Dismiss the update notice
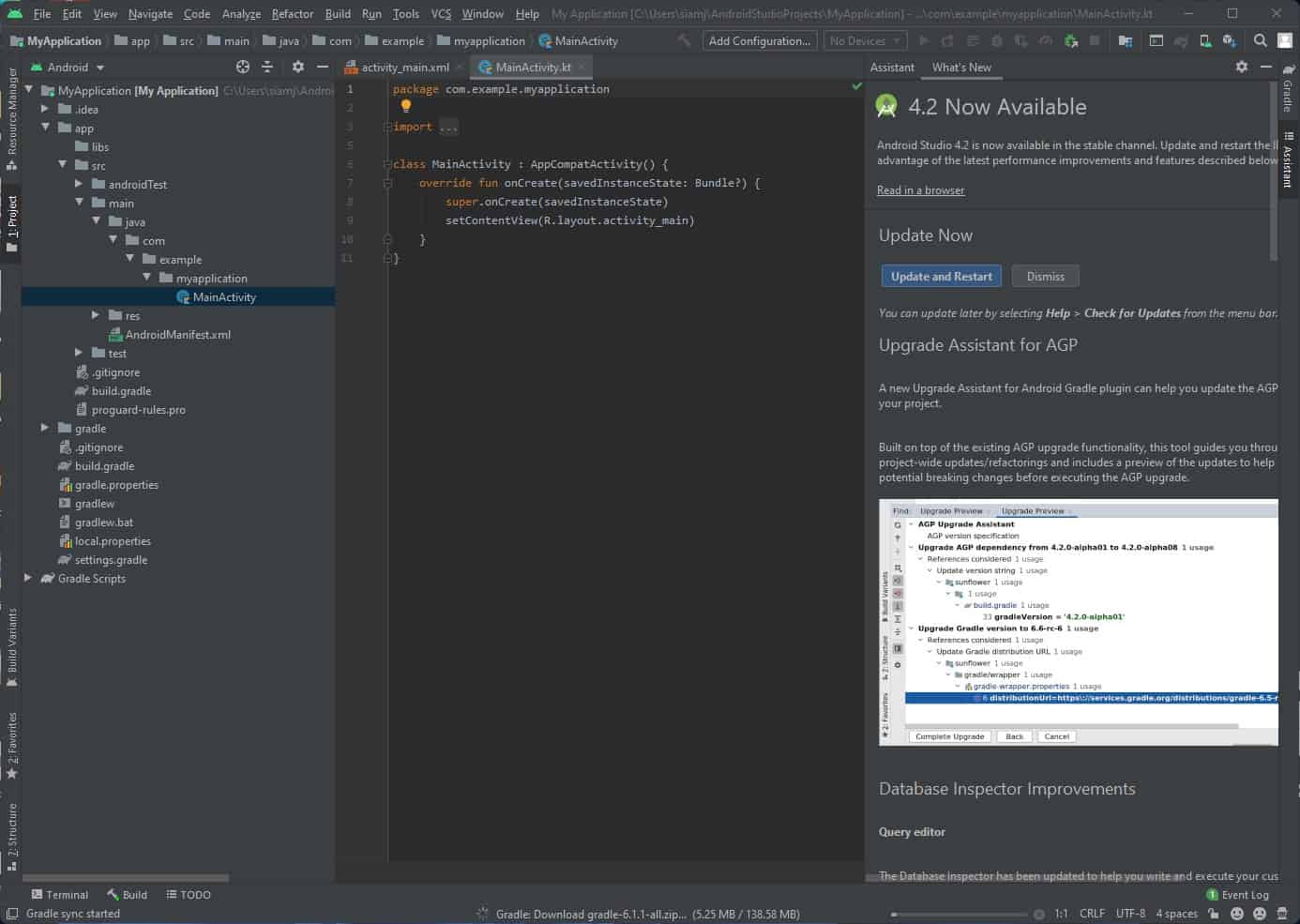Image resolution: width=1300 pixels, height=924 pixels. pos(1045,276)
